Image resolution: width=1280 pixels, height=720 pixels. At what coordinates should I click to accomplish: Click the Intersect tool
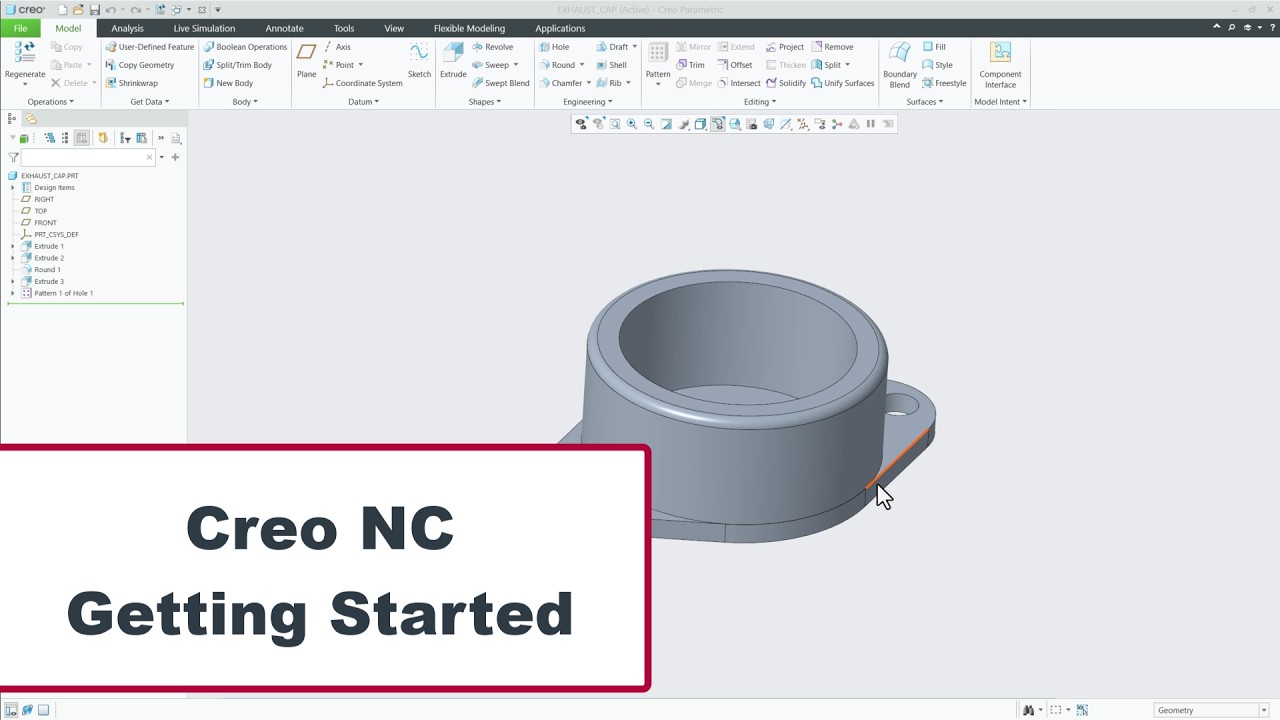tap(739, 83)
